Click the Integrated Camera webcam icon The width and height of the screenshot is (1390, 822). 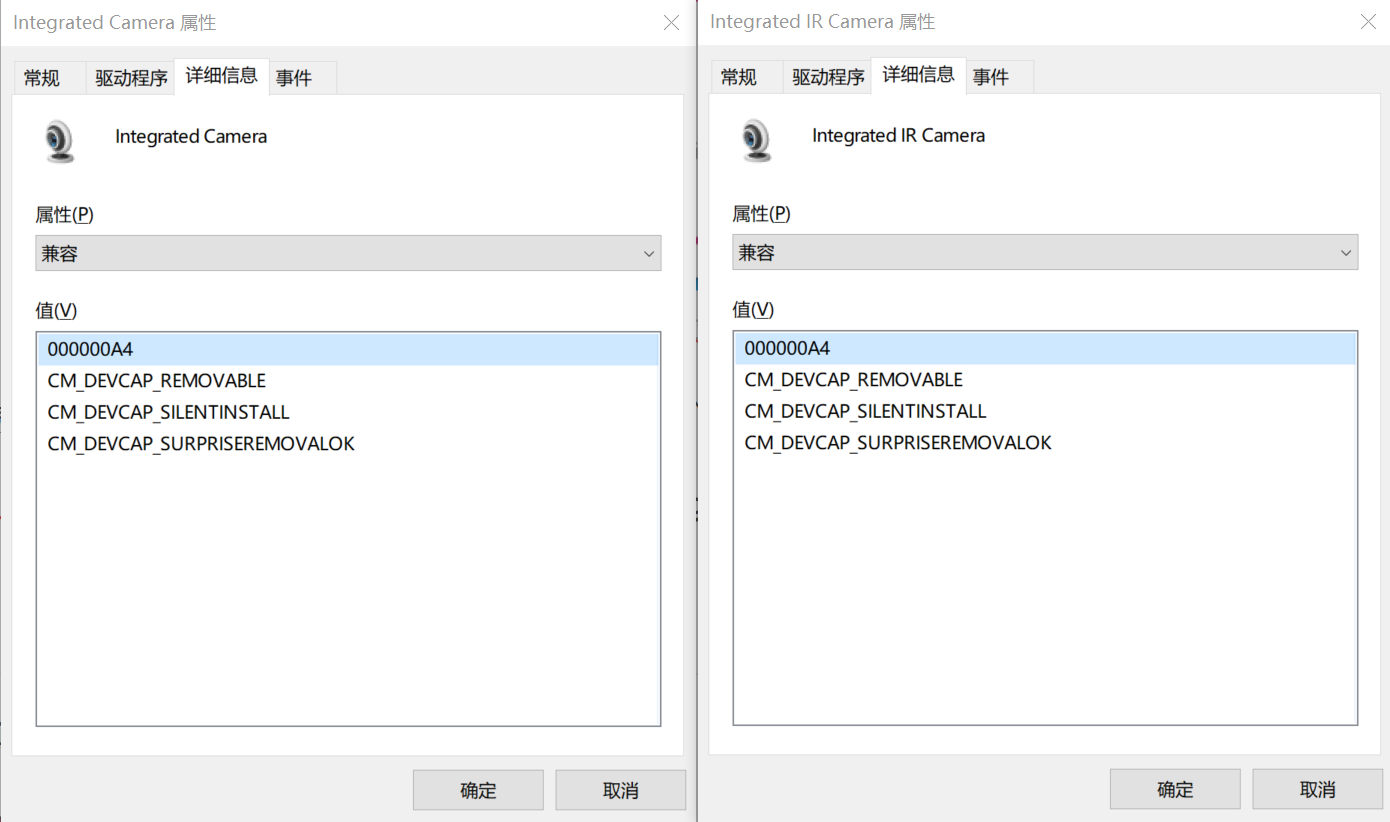tap(58, 140)
